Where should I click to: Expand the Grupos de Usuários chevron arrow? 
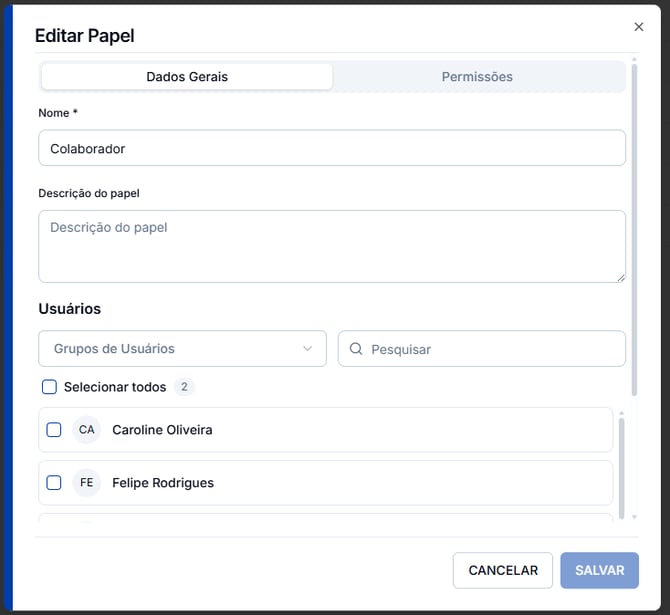[307, 348]
